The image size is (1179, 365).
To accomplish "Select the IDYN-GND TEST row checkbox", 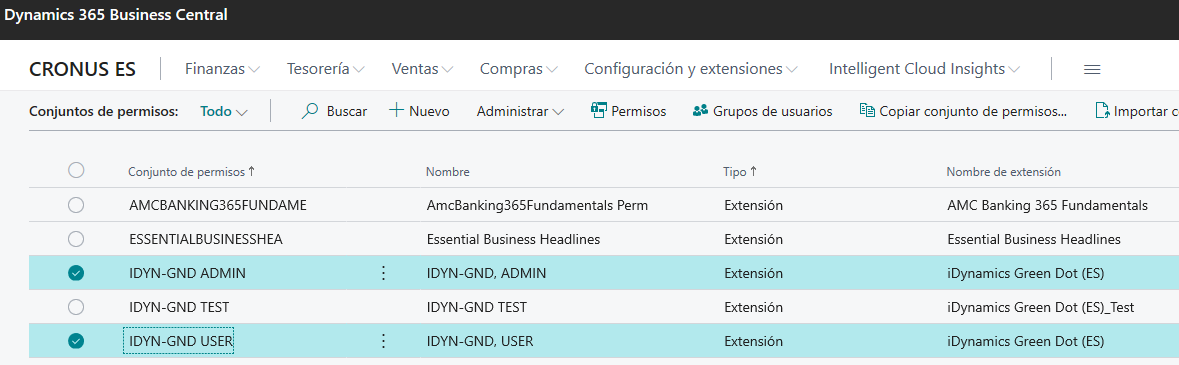I will [76, 307].
